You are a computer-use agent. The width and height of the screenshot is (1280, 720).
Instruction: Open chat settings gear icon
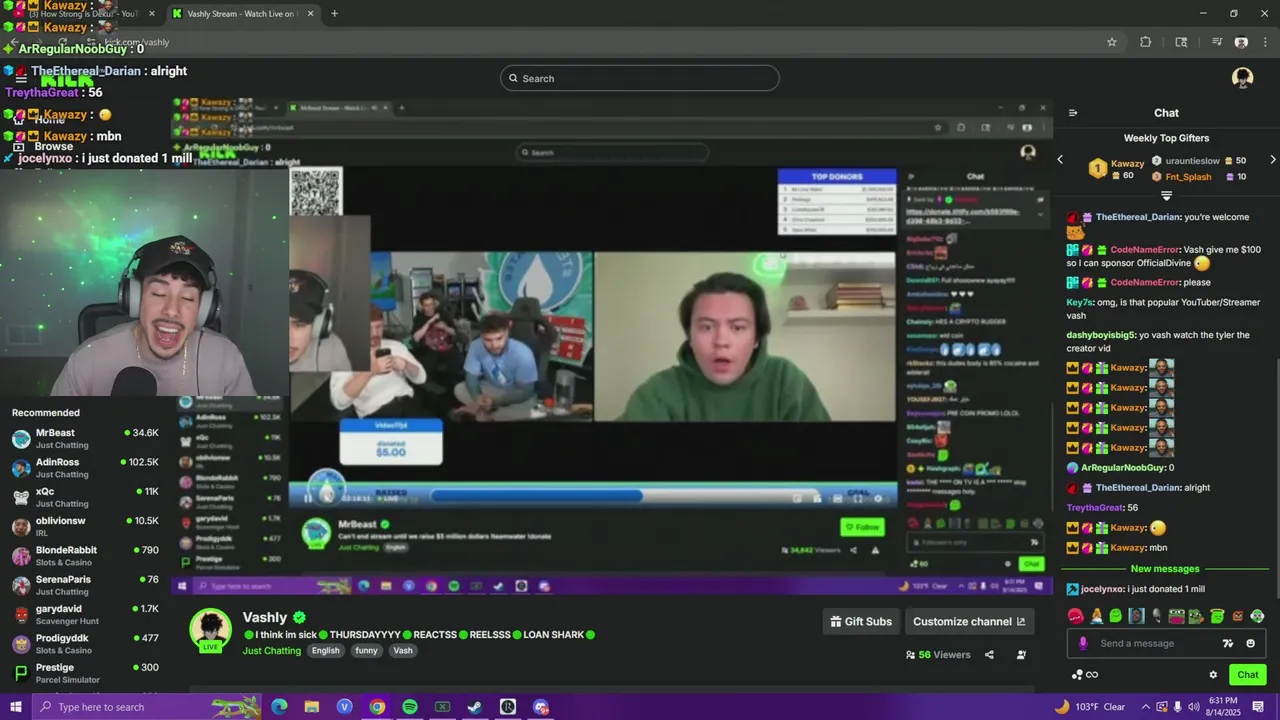pyautogui.click(x=1213, y=675)
